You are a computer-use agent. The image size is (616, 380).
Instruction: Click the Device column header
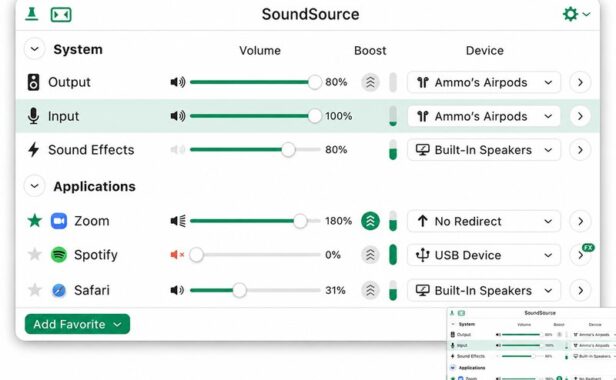pos(484,50)
